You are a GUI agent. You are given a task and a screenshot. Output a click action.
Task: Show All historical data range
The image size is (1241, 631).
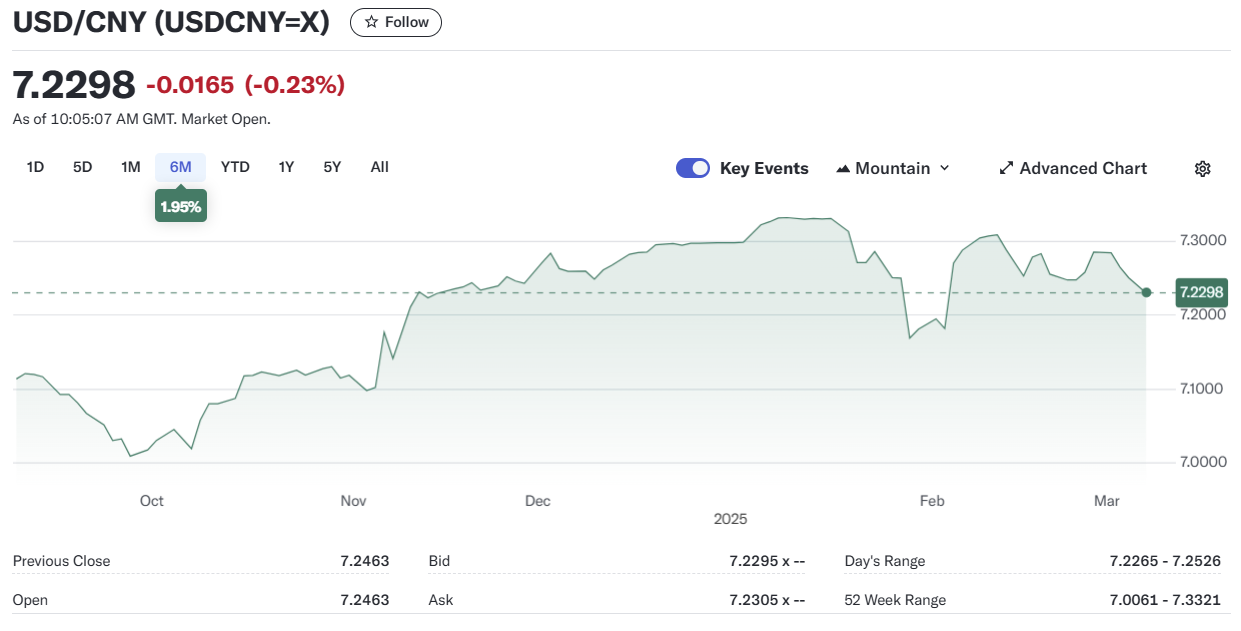[x=379, y=167]
